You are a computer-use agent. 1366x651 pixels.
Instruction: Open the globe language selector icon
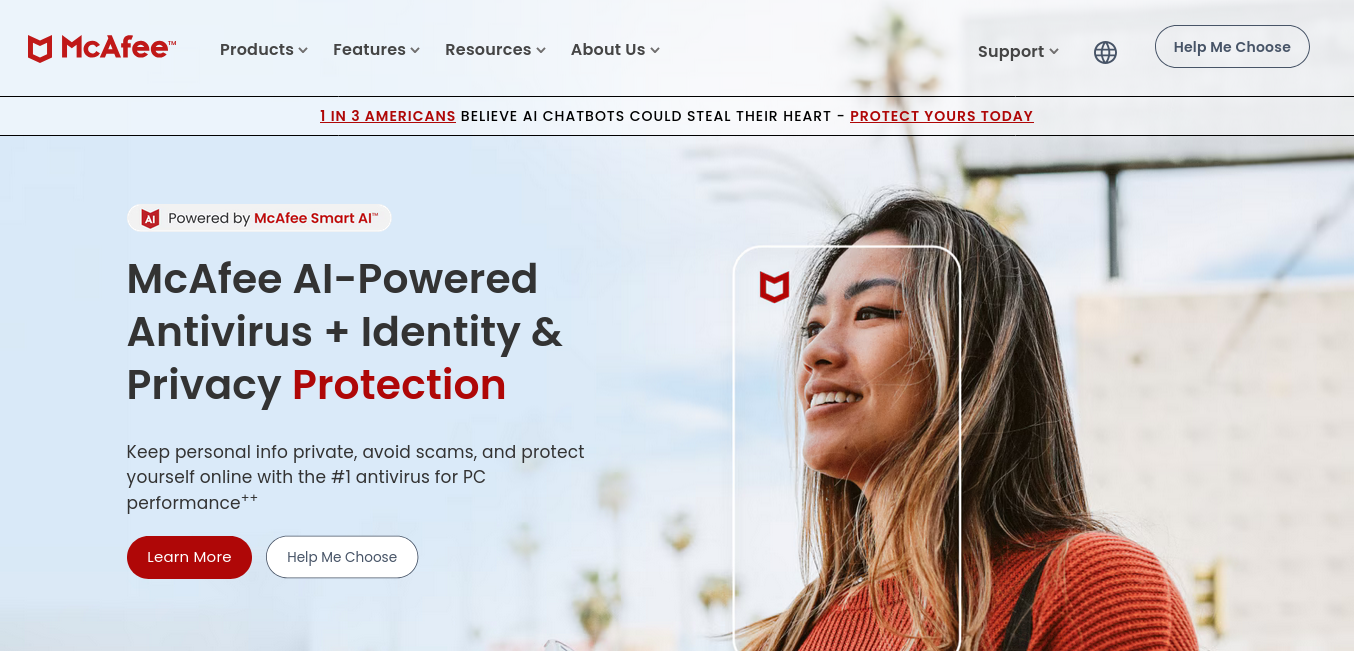pyautogui.click(x=1105, y=52)
